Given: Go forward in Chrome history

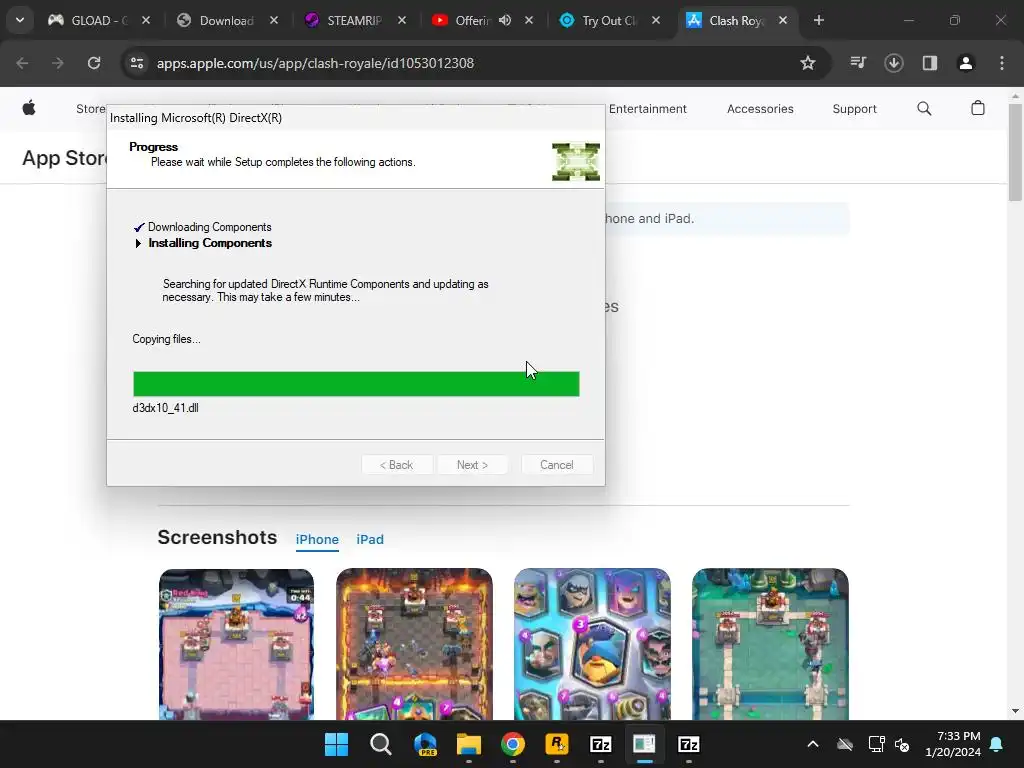Looking at the screenshot, I should pos(58,63).
